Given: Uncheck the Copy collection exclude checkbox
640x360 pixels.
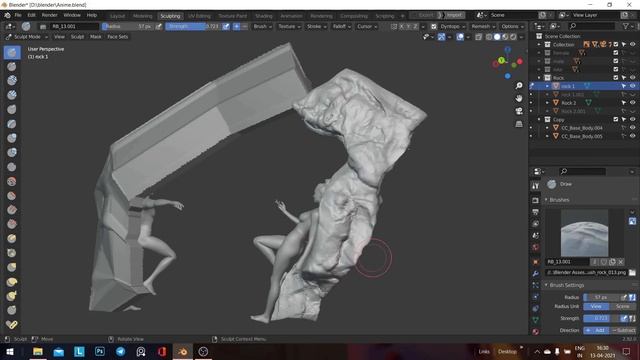Looking at the screenshot, I should click(x=616, y=120).
